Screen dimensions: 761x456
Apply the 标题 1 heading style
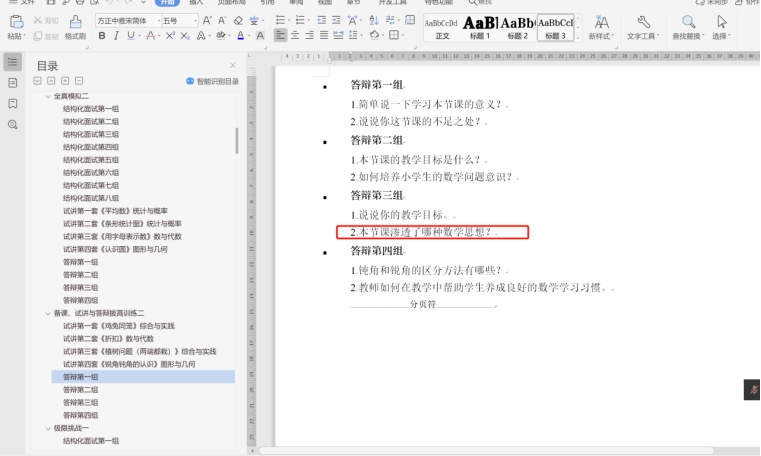(x=479, y=26)
